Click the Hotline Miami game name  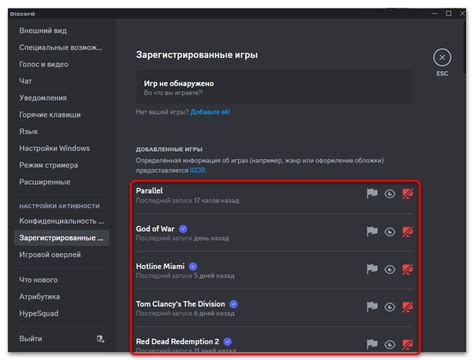click(160, 266)
